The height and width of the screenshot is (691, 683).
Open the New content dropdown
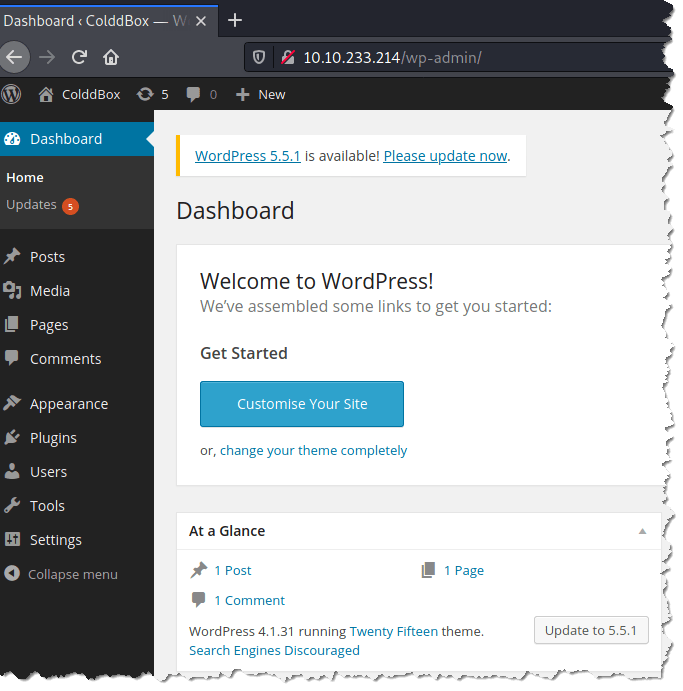coord(261,94)
